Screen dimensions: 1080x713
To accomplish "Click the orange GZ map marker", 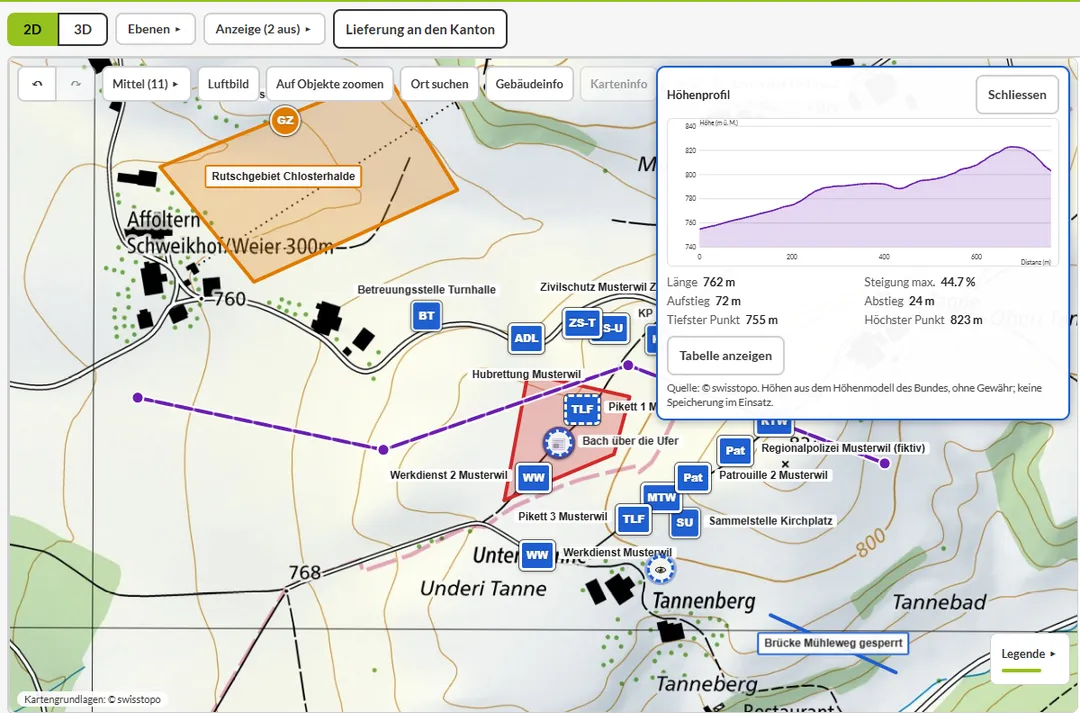I will (x=284, y=121).
